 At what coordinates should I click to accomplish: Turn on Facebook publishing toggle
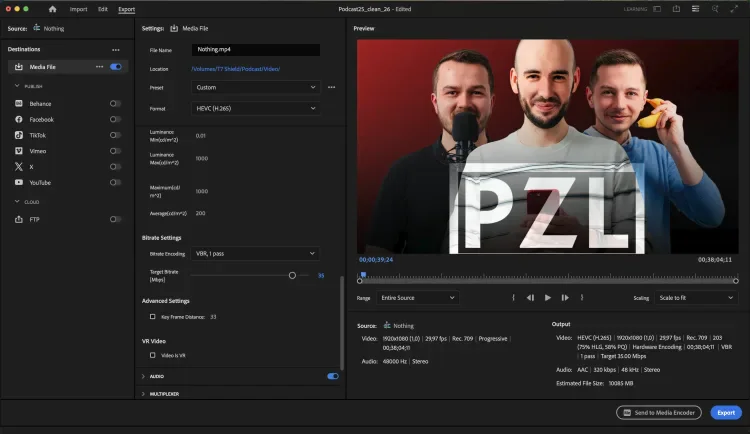[x=115, y=119]
